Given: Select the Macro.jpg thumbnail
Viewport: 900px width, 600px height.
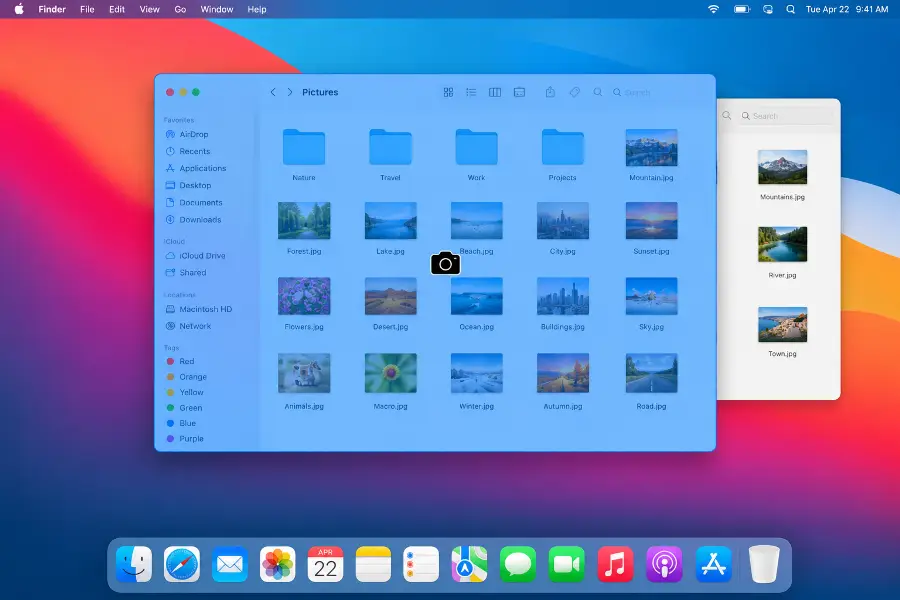Looking at the screenshot, I should click(390, 373).
